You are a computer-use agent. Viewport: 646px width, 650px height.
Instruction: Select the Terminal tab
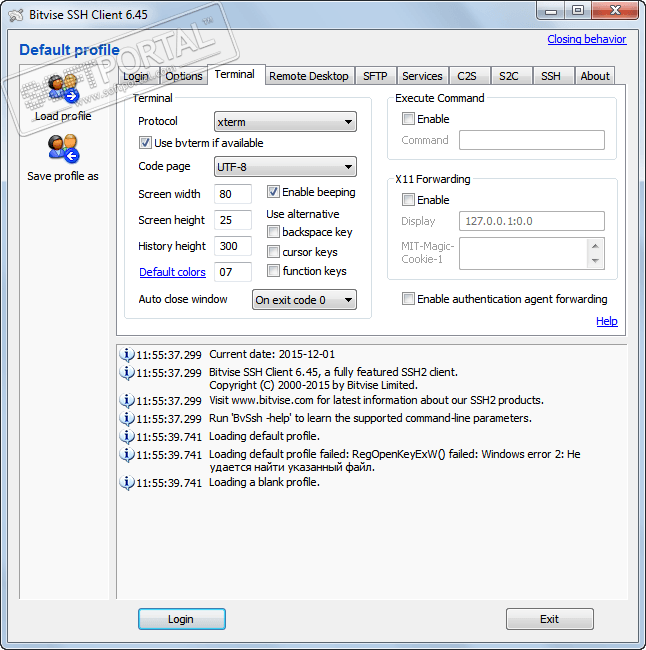click(x=235, y=75)
